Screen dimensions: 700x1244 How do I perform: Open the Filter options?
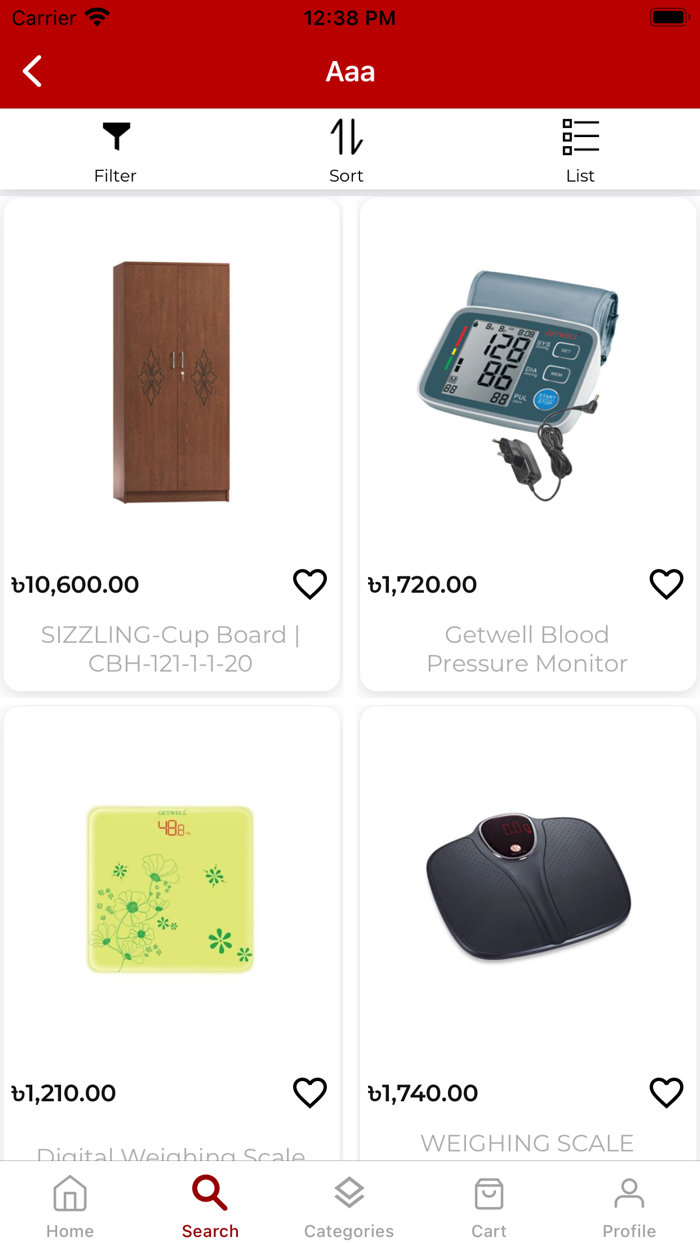116,151
